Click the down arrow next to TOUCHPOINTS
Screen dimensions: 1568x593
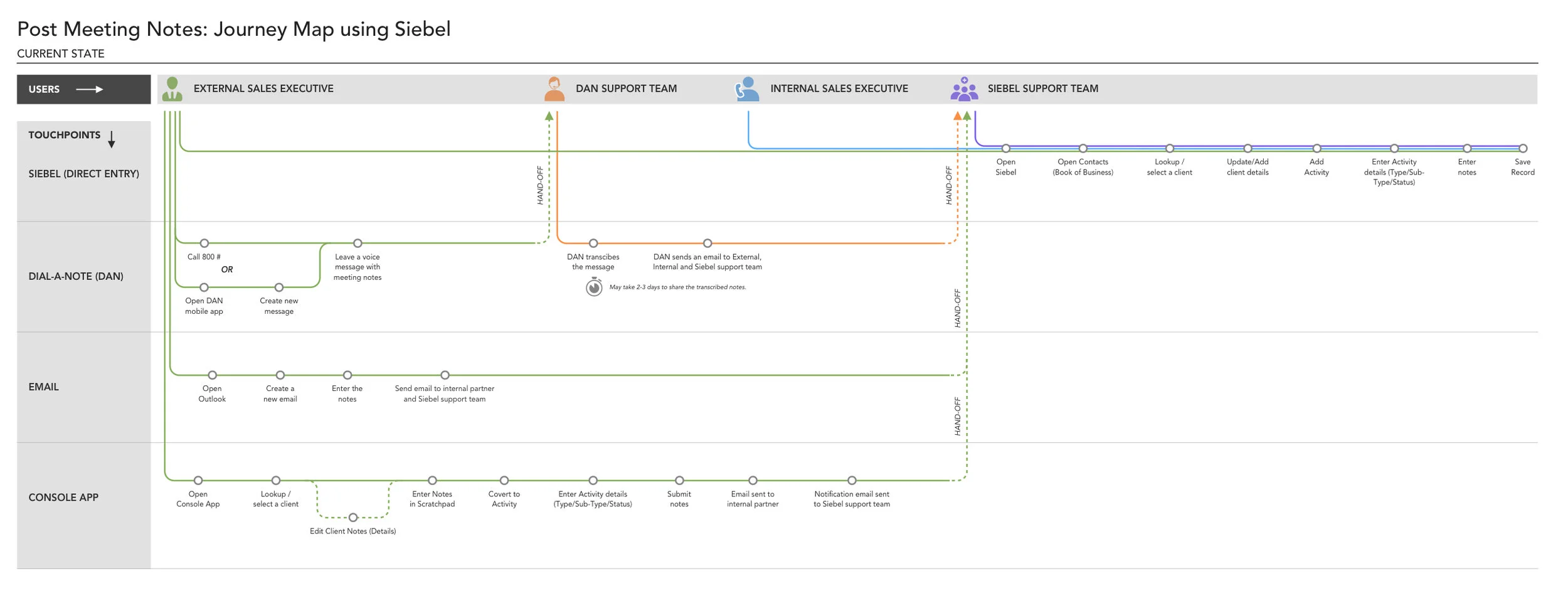pyautogui.click(x=112, y=139)
